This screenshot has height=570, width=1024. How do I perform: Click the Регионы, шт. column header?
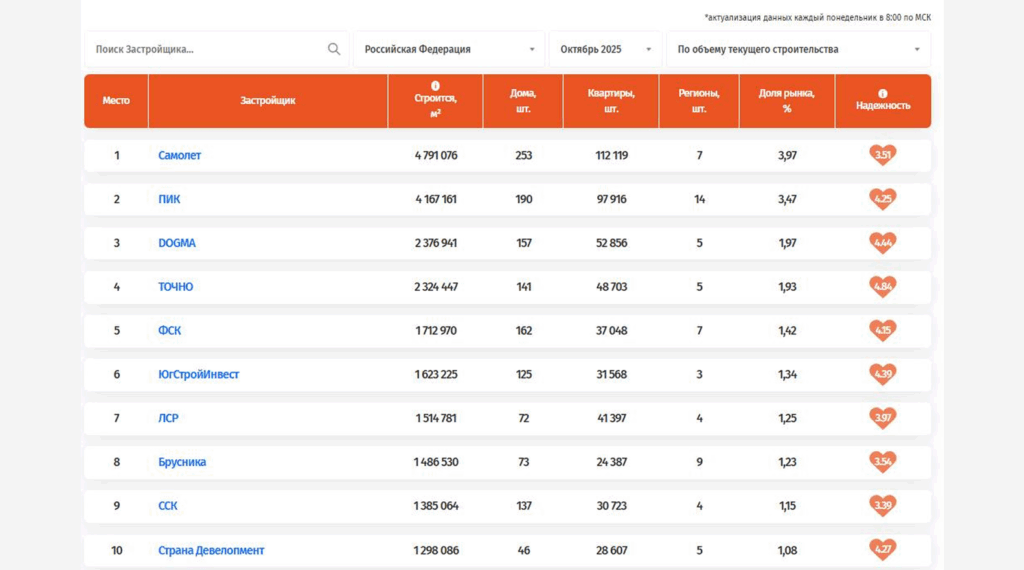[x=699, y=101]
